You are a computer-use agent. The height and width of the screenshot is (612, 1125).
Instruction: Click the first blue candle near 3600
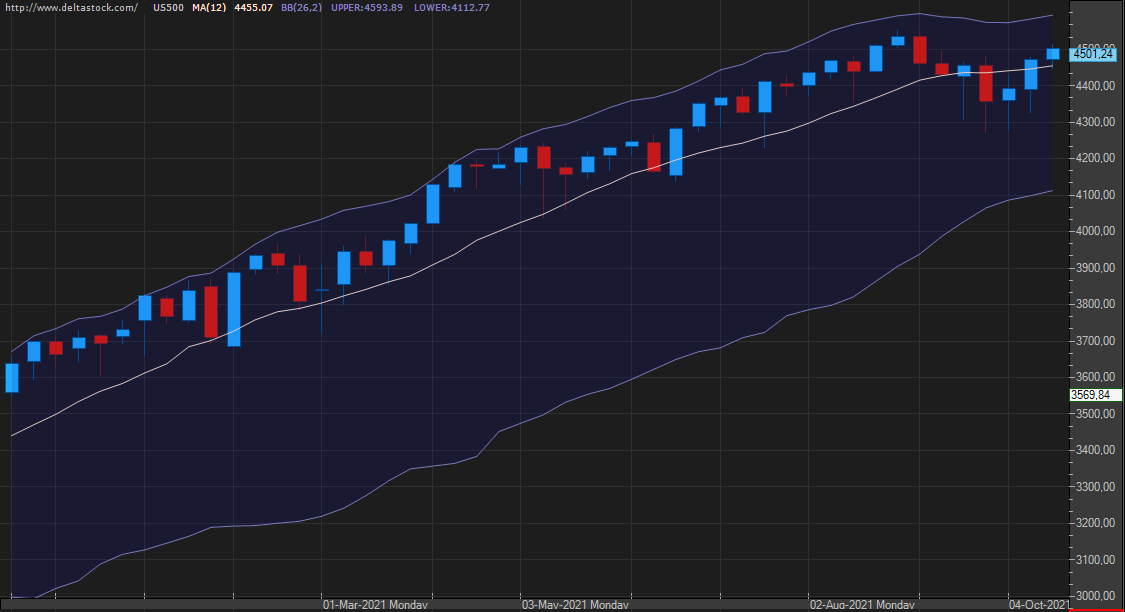coord(12,378)
